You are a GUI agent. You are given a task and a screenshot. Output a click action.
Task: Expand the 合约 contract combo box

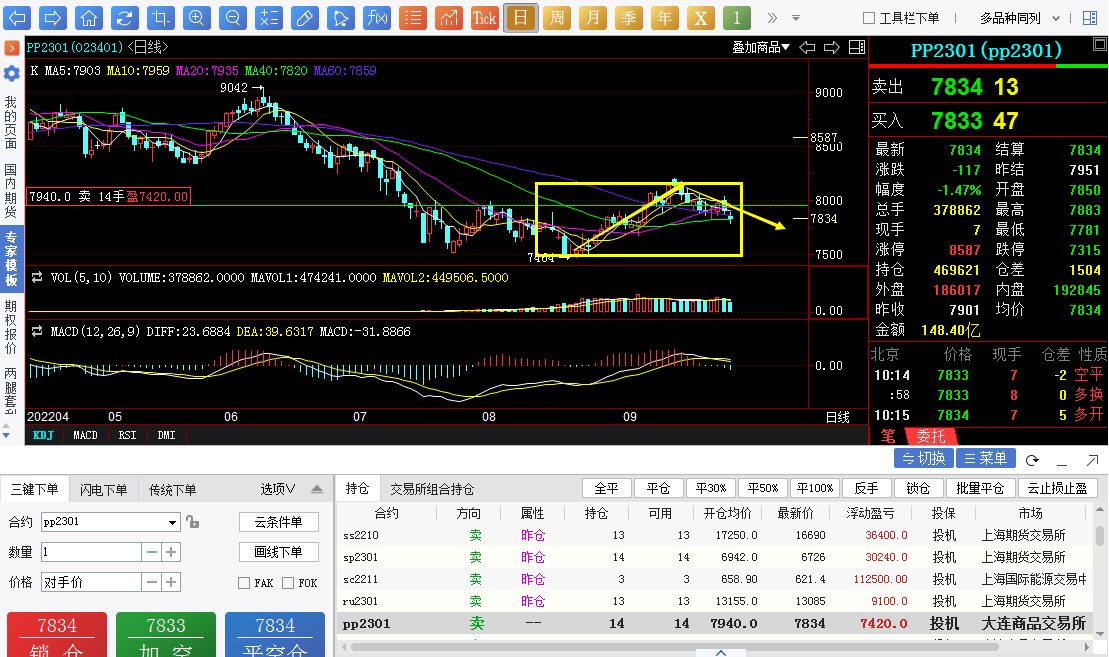(x=172, y=523)
